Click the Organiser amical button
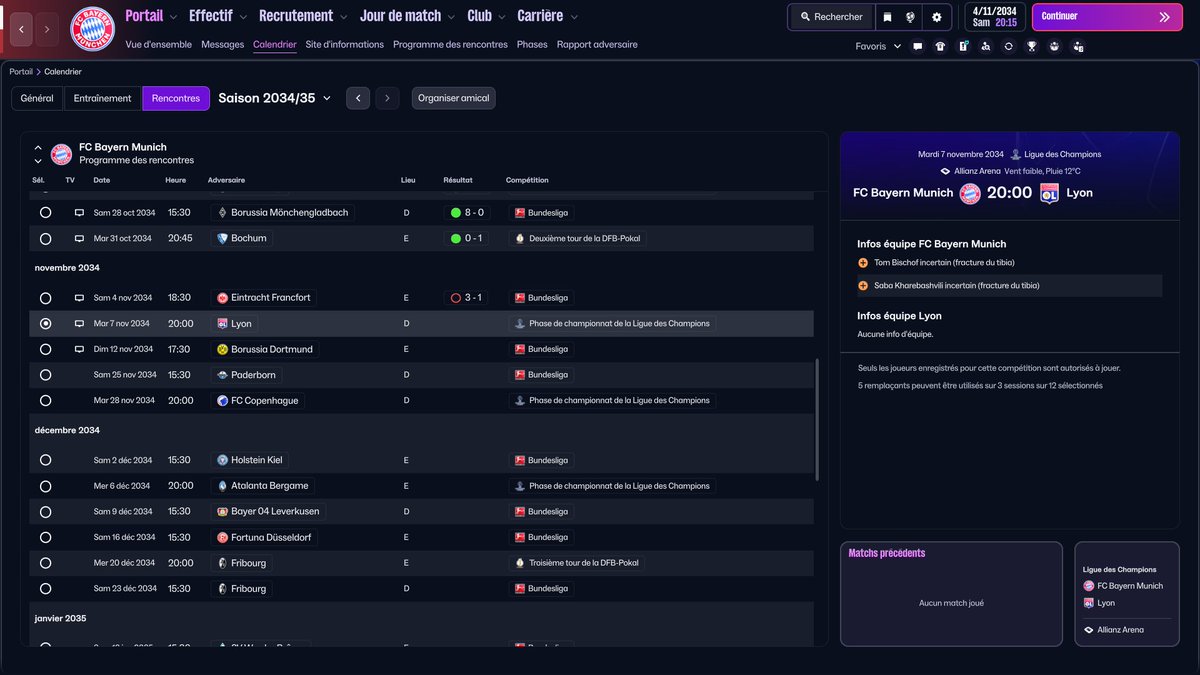This screenshot has width=1200, height=675. 453,98
